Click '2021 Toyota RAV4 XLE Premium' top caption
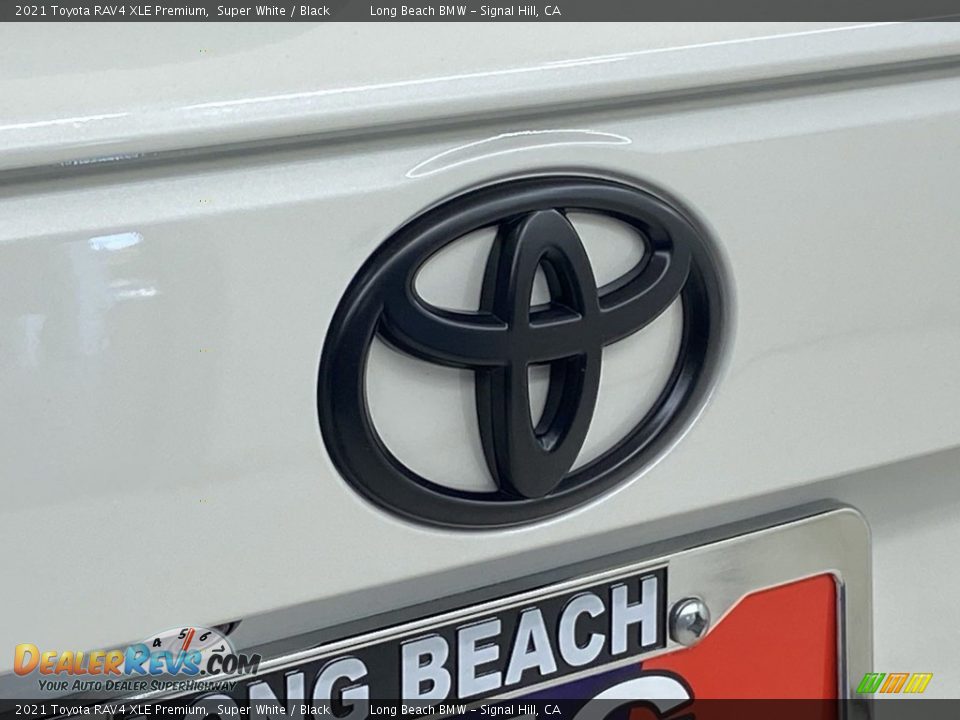 point(111,10)
